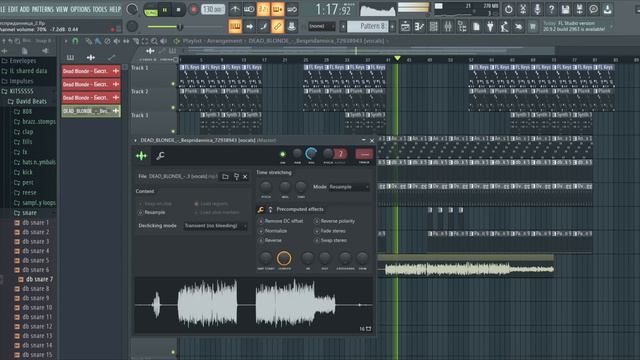Open the Declicking mode dropdown
640x360 pixels.
click(x=215, y=226)
